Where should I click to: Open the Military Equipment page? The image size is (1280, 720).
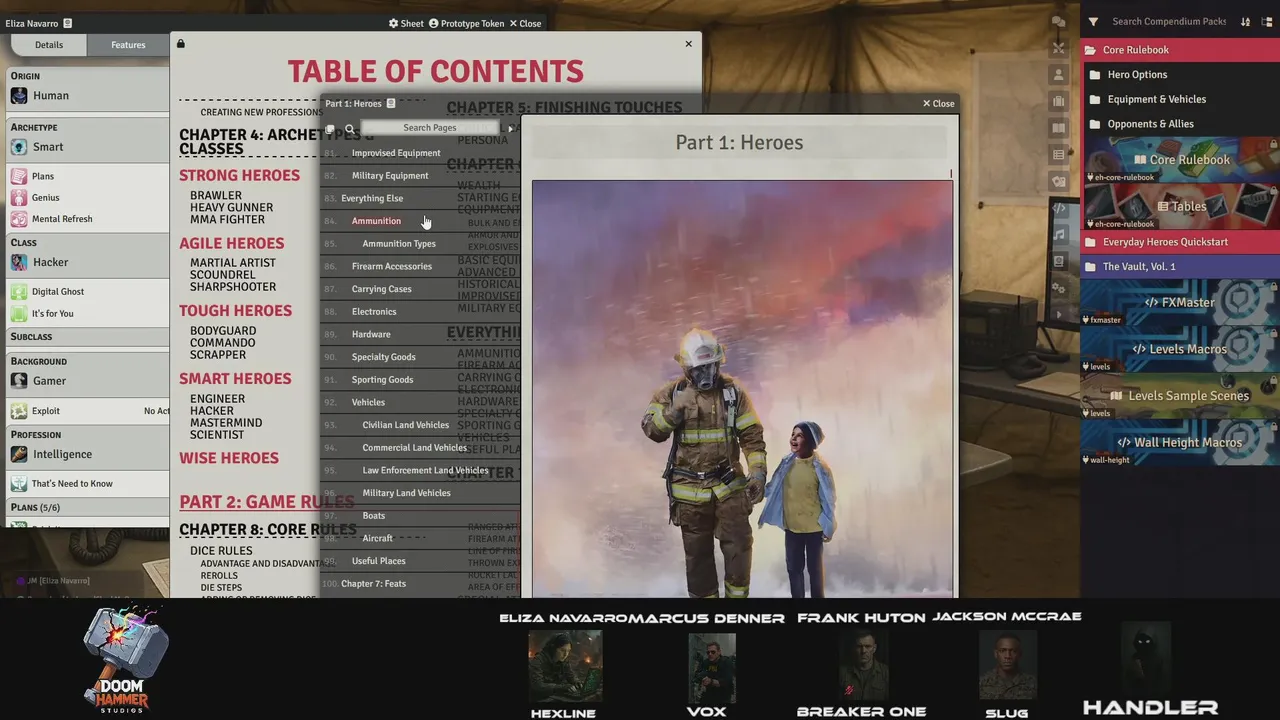point(390,176)
